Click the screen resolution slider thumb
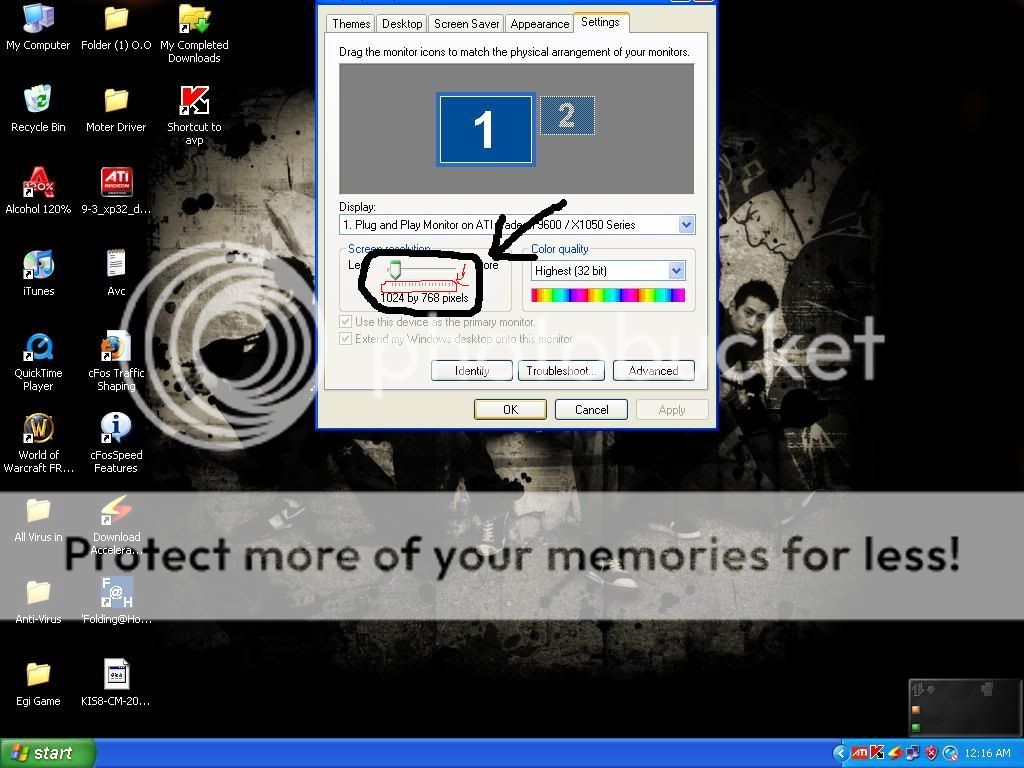 pos(394,269)
